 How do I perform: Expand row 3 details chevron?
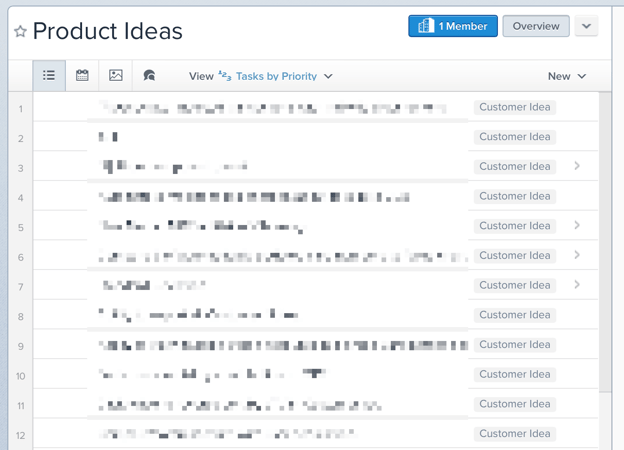point(577,166)
